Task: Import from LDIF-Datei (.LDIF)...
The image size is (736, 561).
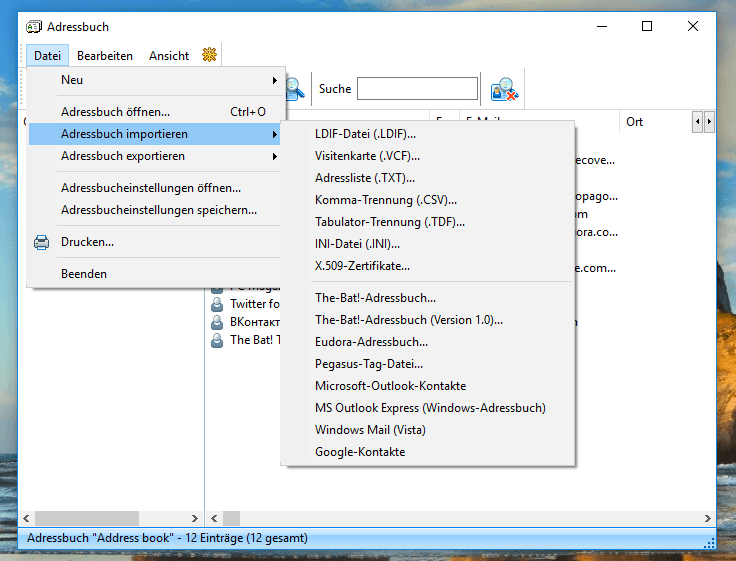Action: [428, 134]
